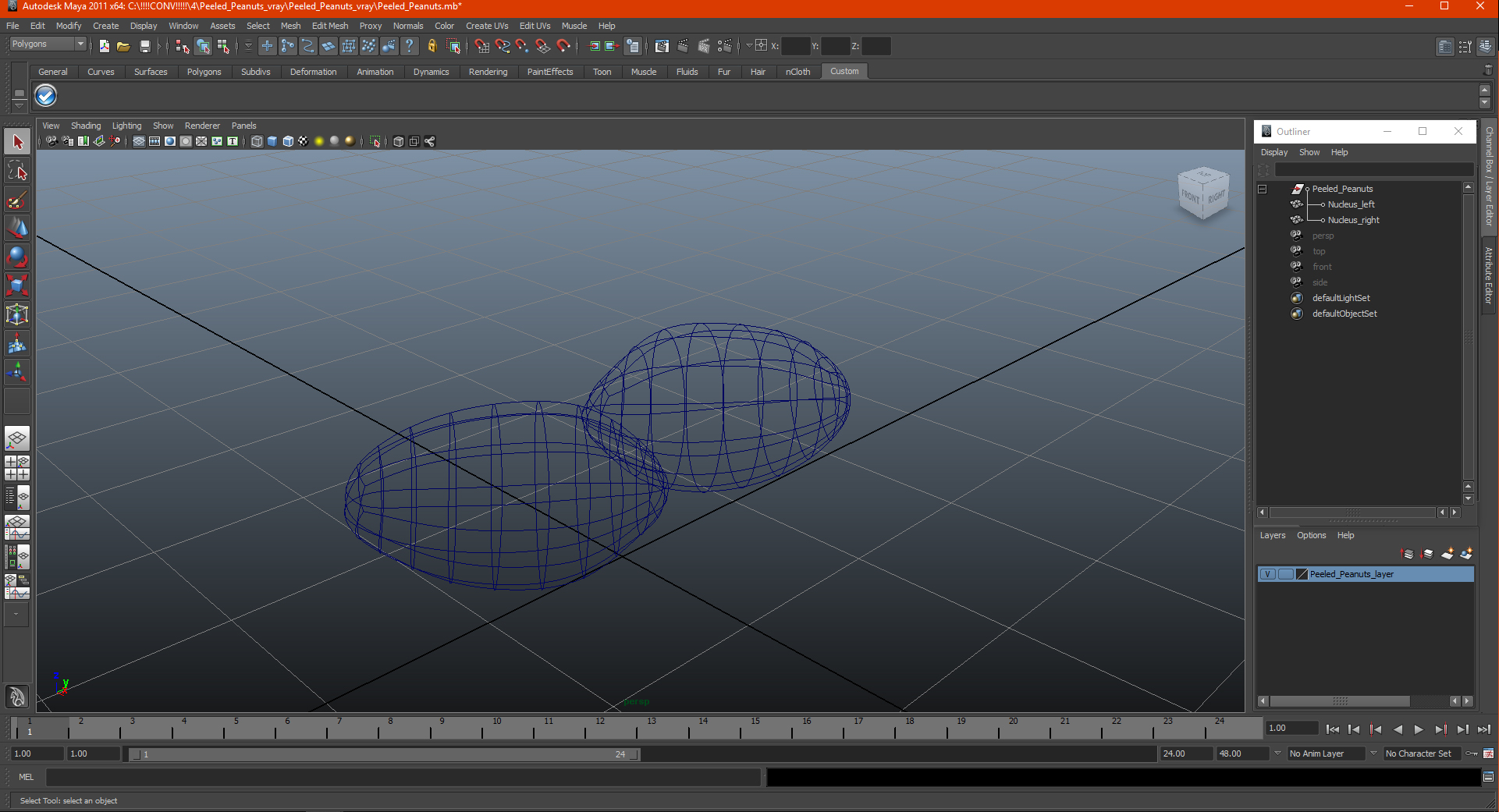Image resolution: width=1499 pixels, height=812 pixels.
Task: Click the lock current selection icon
Action: tap(432, 47)
